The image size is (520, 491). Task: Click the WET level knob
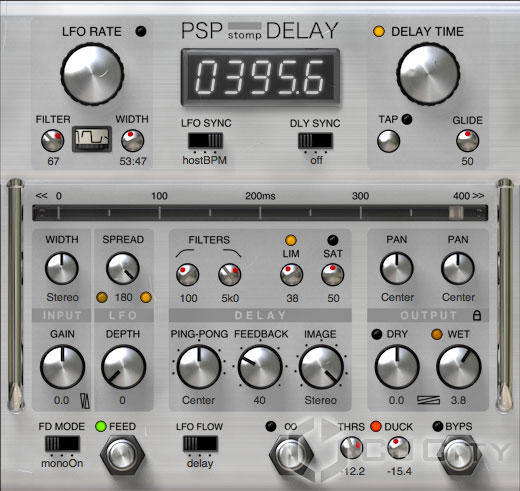pos(459,367)
